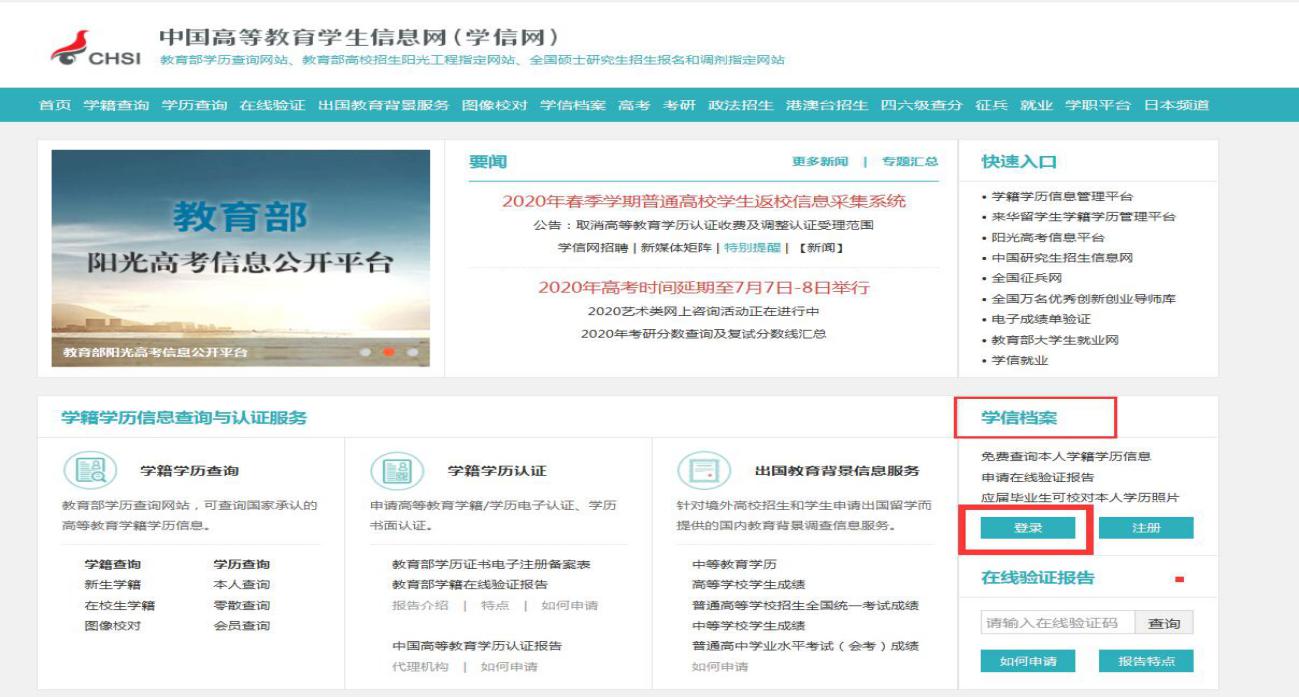1299x697 pixels.
Task: Click the CHSI logo icon
Action: 68,48
